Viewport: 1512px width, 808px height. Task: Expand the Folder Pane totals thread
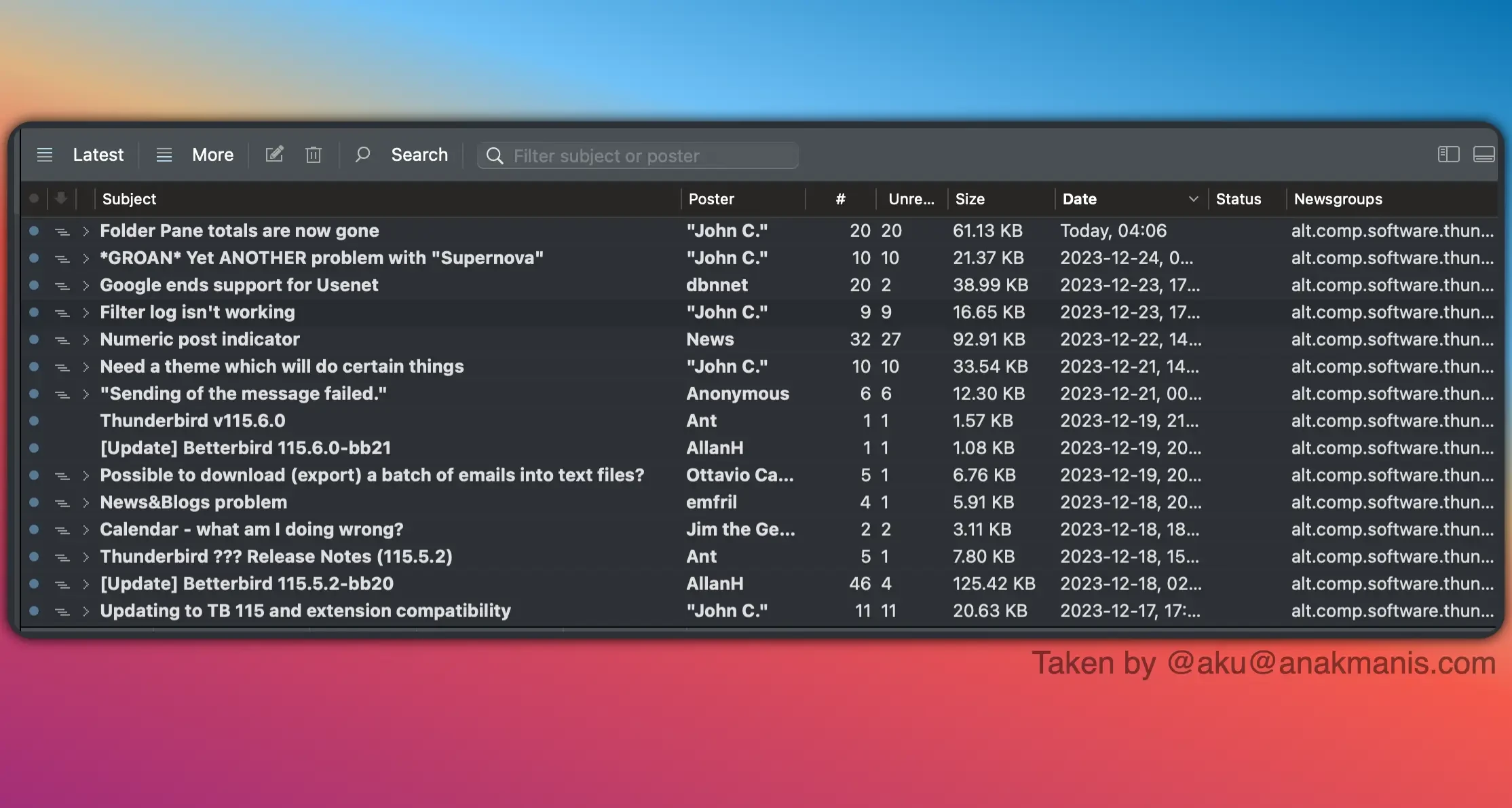tap(86, 231)
